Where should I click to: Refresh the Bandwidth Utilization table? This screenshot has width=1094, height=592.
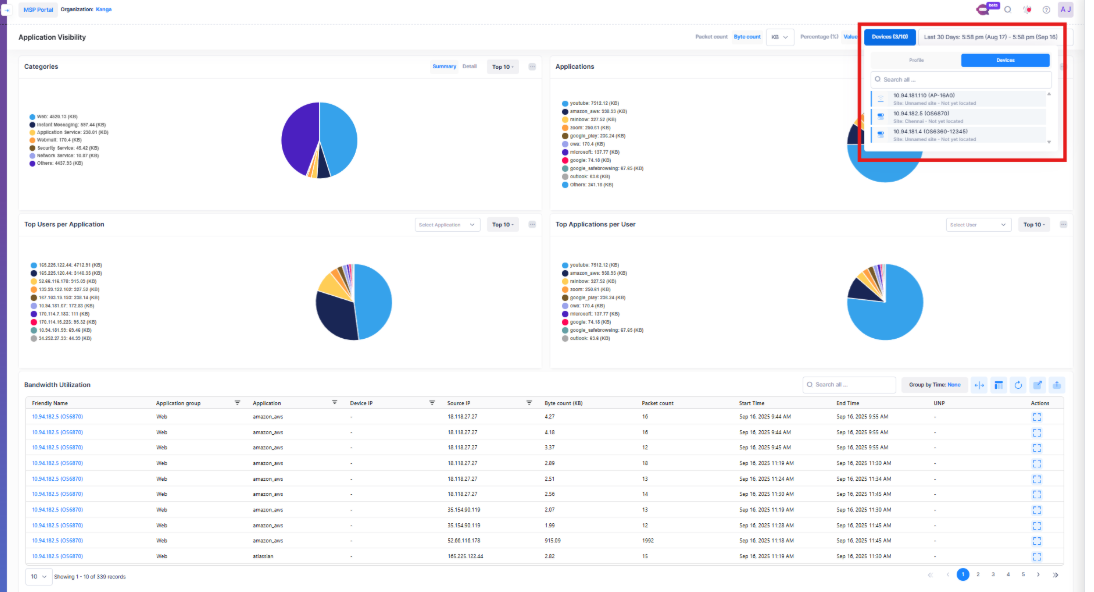coord(1019,385)
